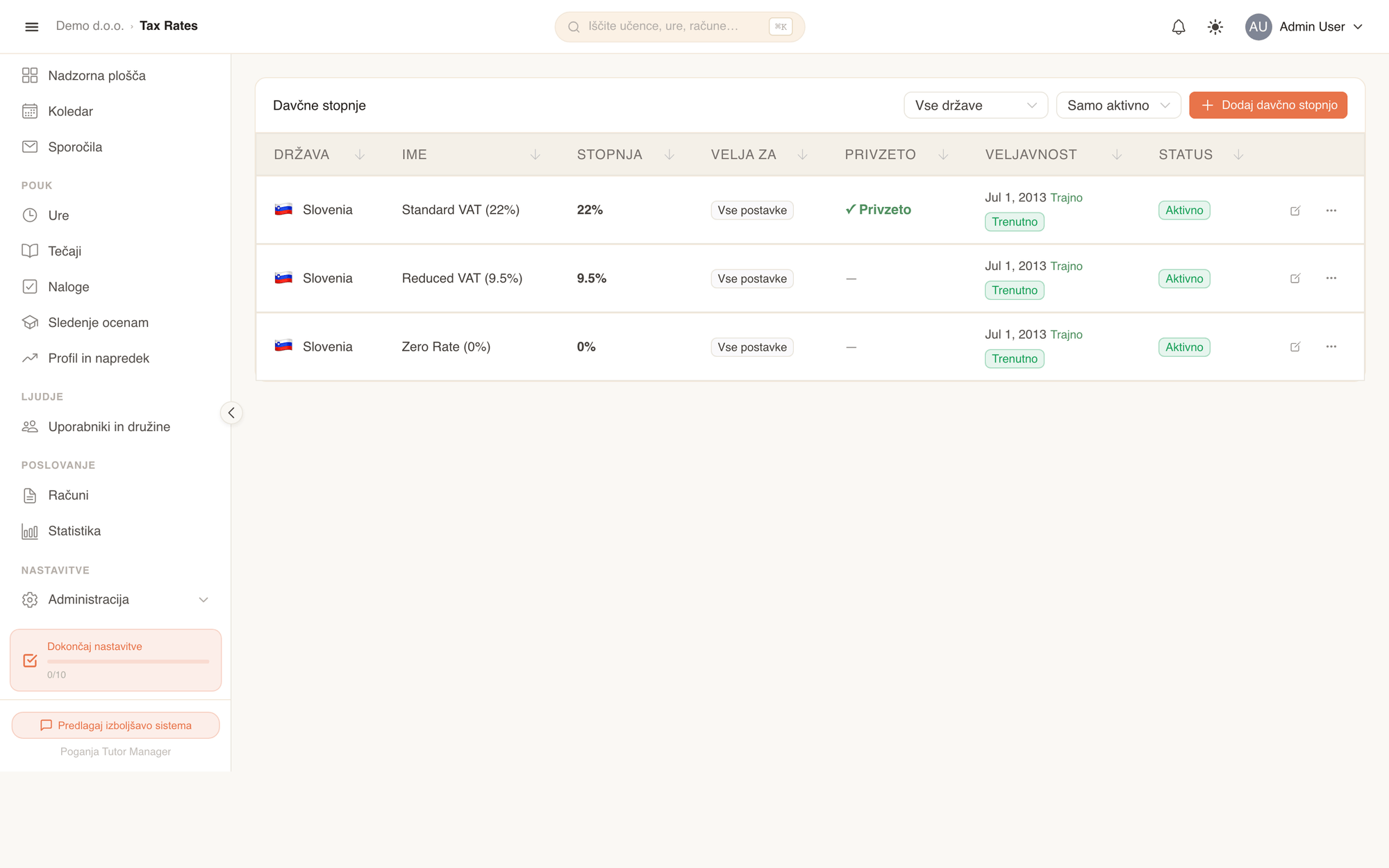Toggle the light/dark theme sun icon
Viewport: 1389px width, 868px height.
coord(1215,27)
